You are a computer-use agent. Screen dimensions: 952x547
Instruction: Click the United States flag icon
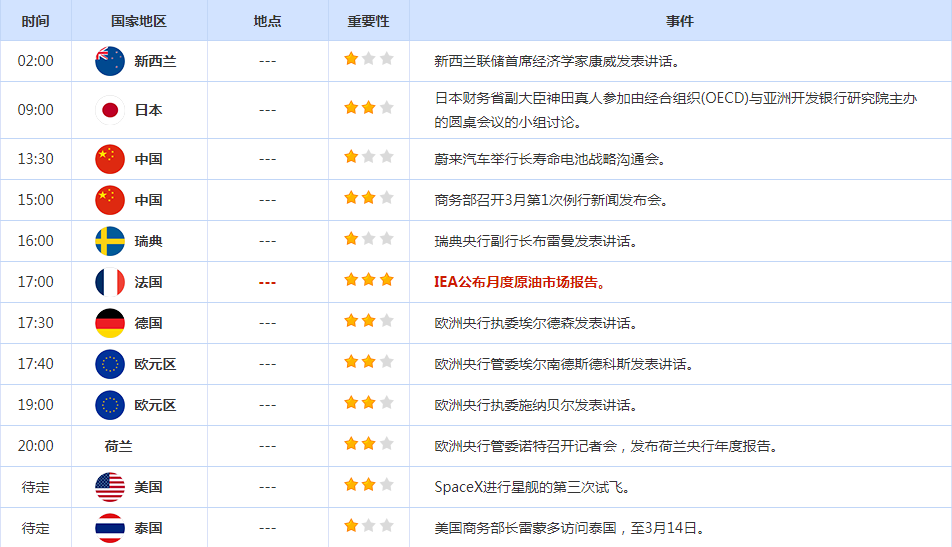(110, 487)
